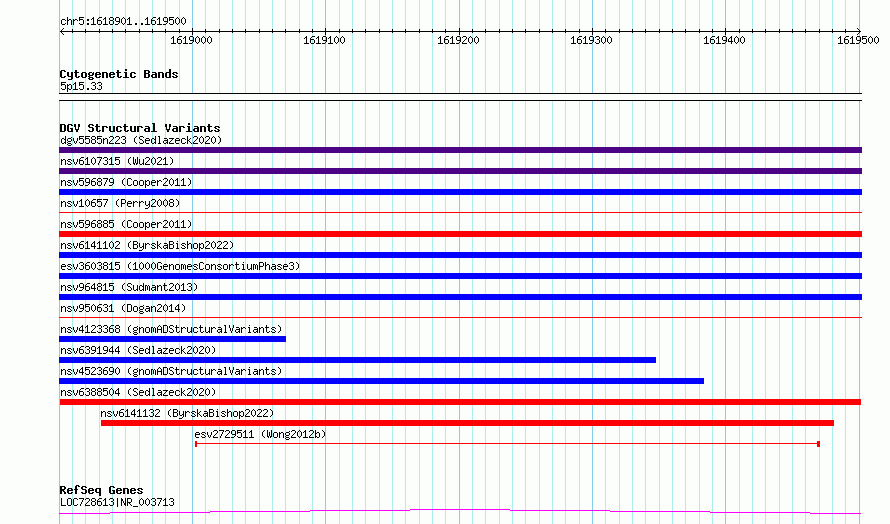Open the nsv964815 (Sudmant2013) label

point(129,287)
